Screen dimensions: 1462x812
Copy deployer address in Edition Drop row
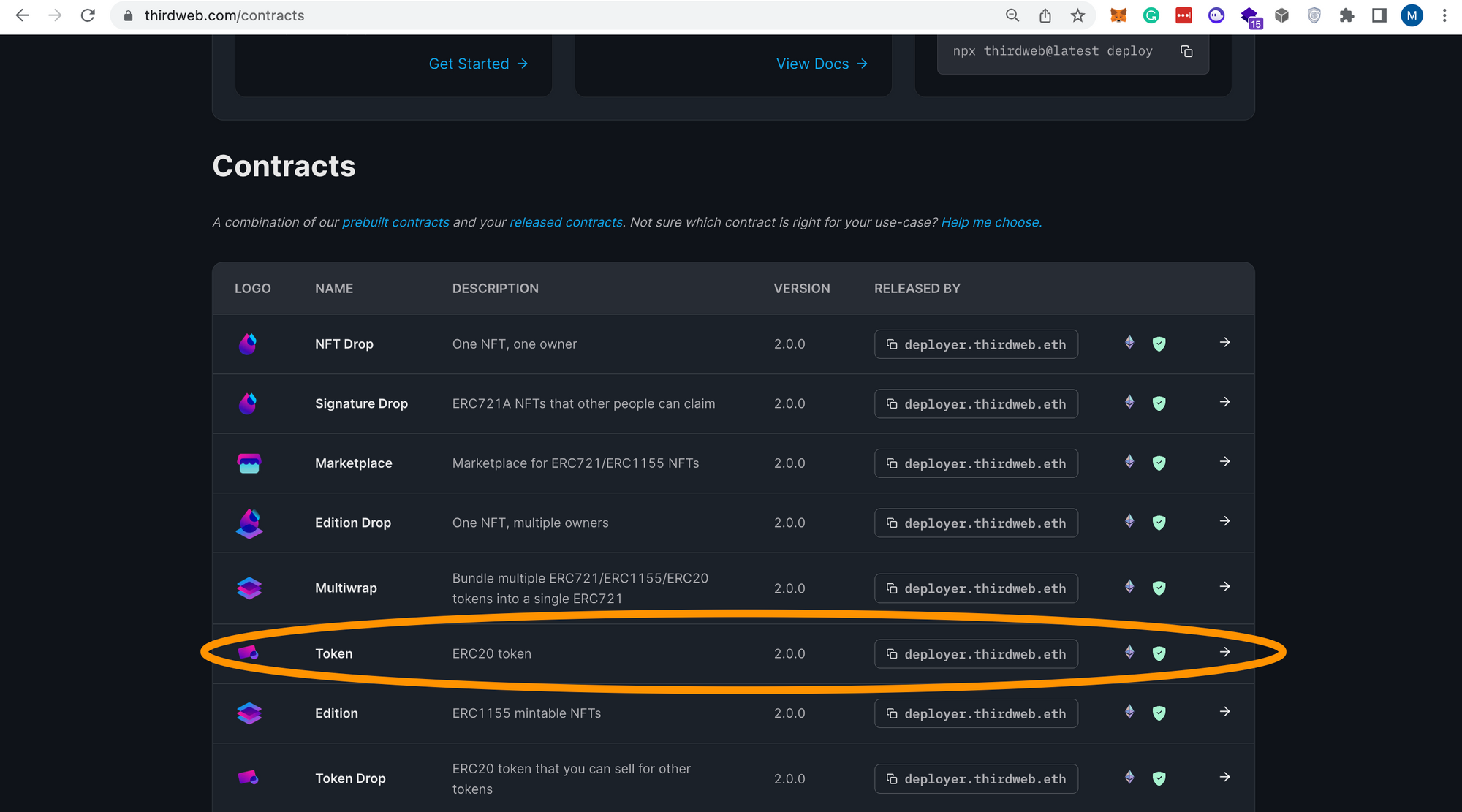coord(976,523)
